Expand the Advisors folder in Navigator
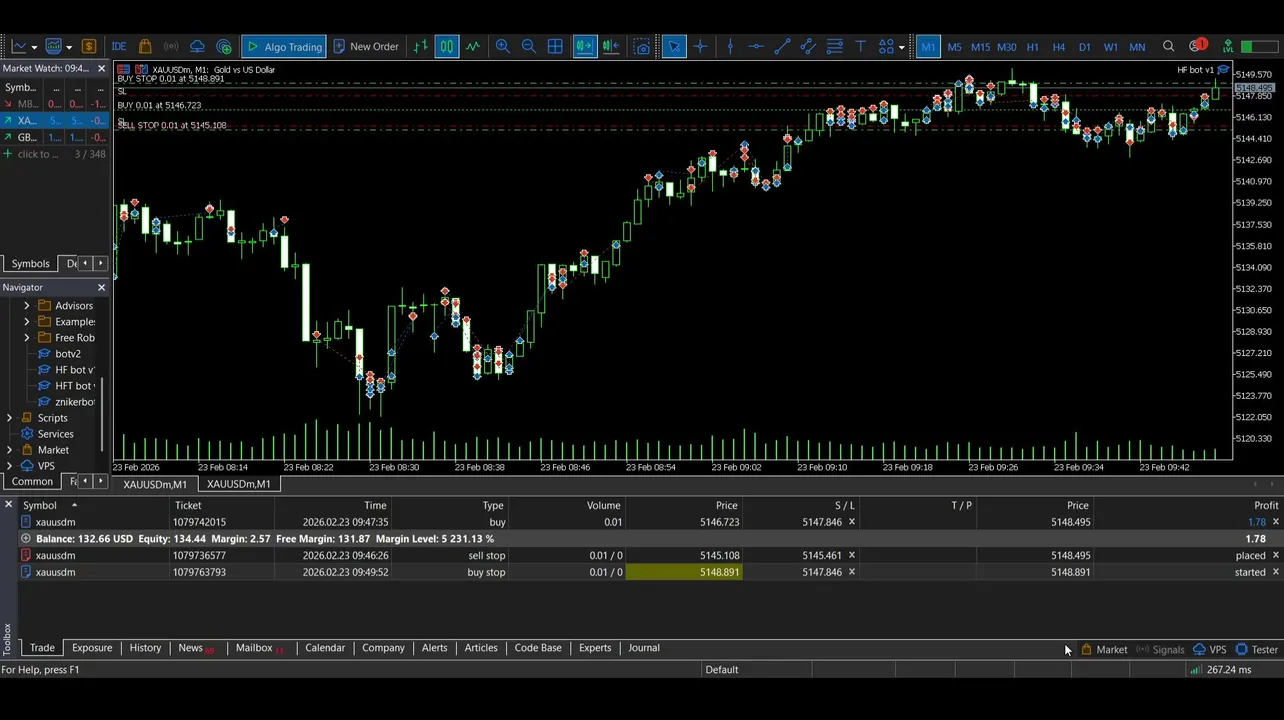This screenshot has height=720, width=1284. point(27,305)
